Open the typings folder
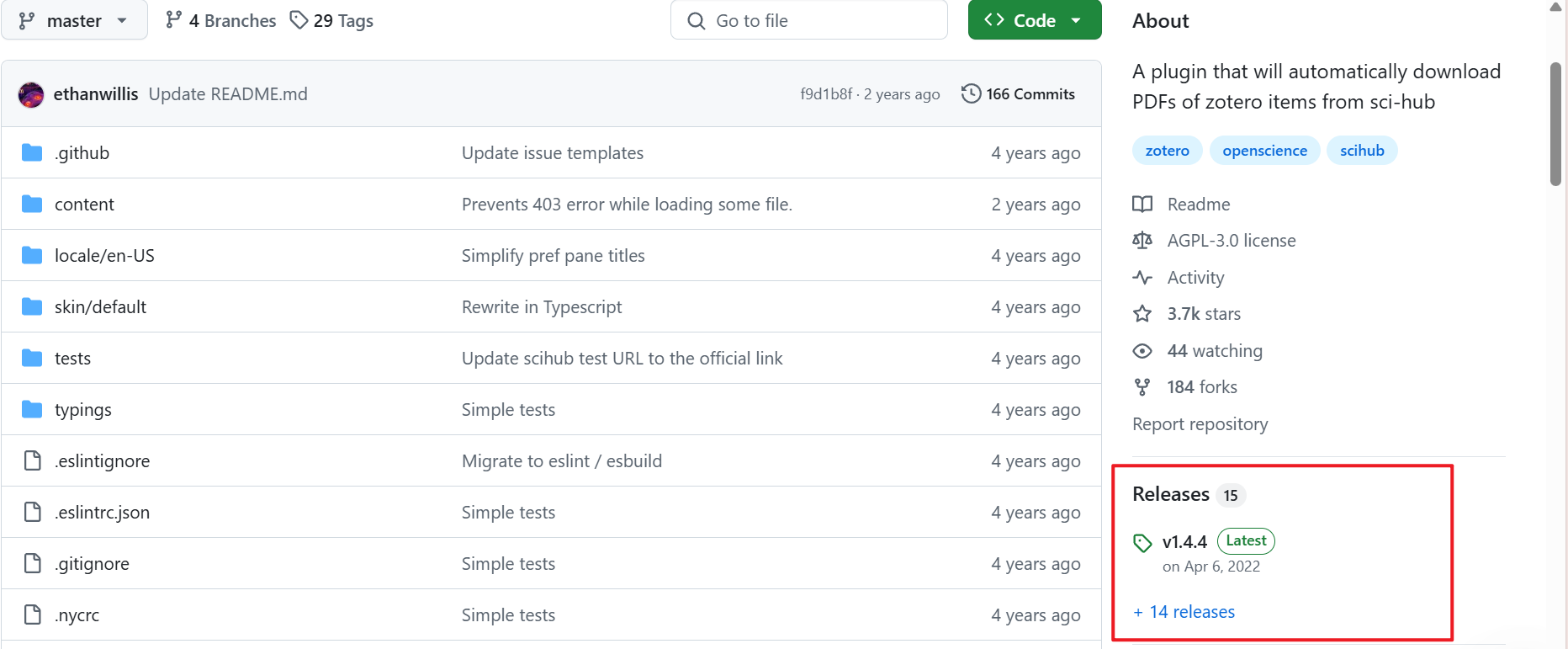 83,410
